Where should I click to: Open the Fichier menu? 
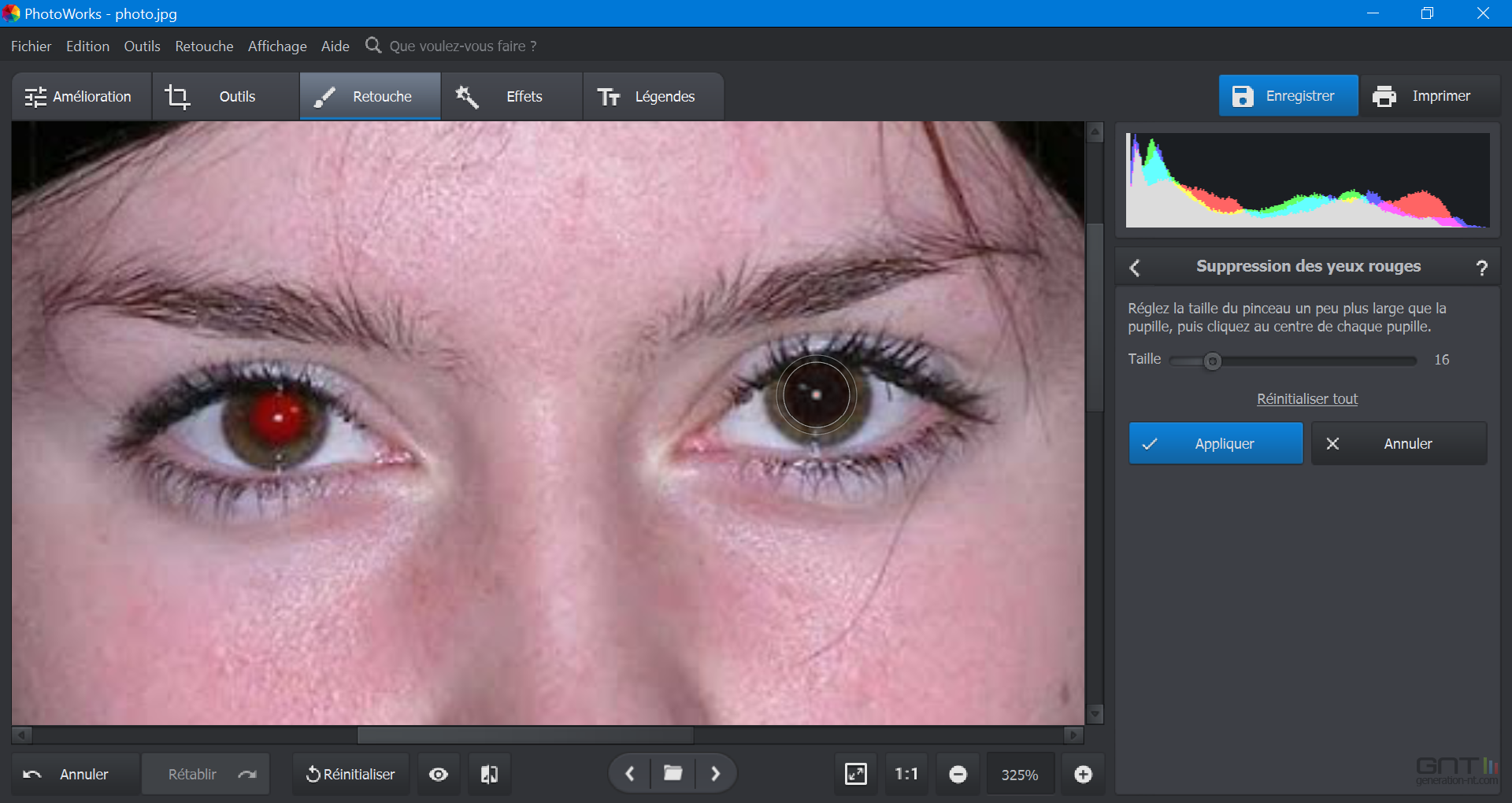coord(31,46)
